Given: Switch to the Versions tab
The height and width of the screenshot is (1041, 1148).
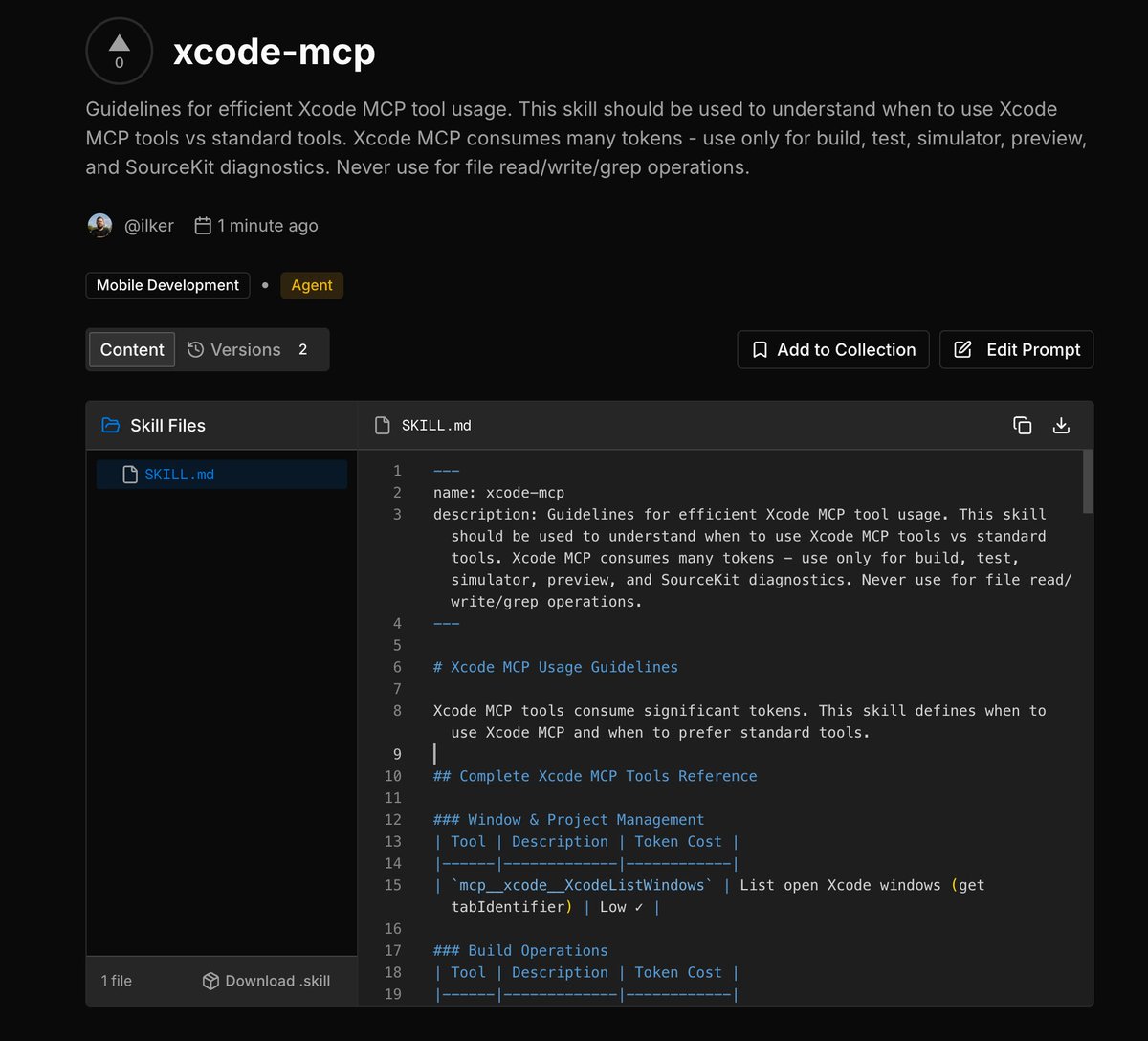Looking at the screenshot, I should click(248, 349).
